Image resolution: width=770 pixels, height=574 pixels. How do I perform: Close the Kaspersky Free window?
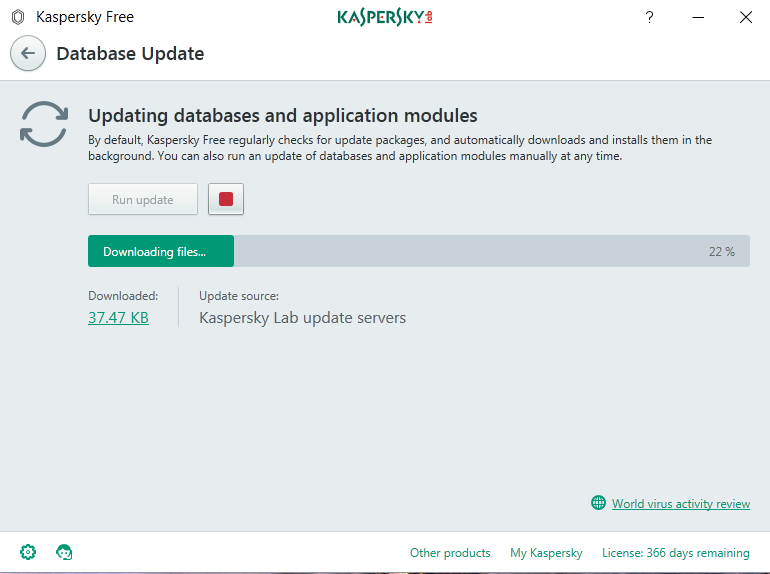coord(745,17)
